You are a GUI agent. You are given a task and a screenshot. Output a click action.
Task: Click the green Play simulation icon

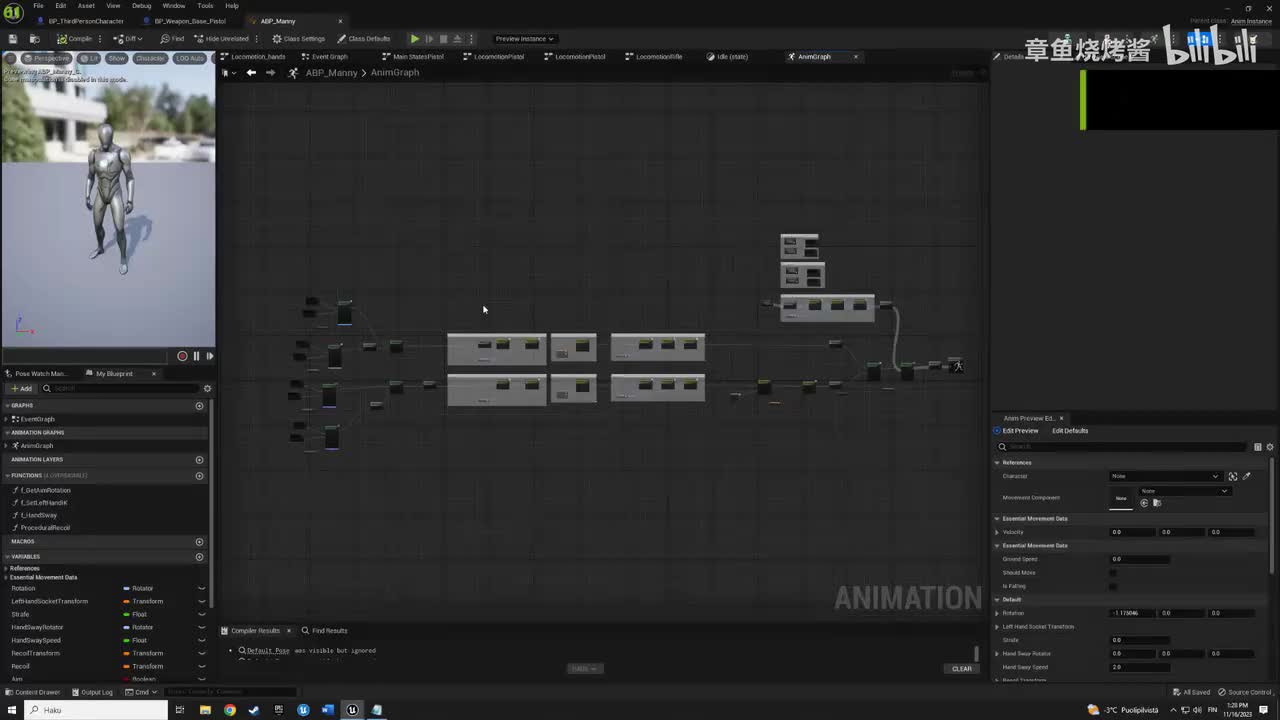click(415, 39)
